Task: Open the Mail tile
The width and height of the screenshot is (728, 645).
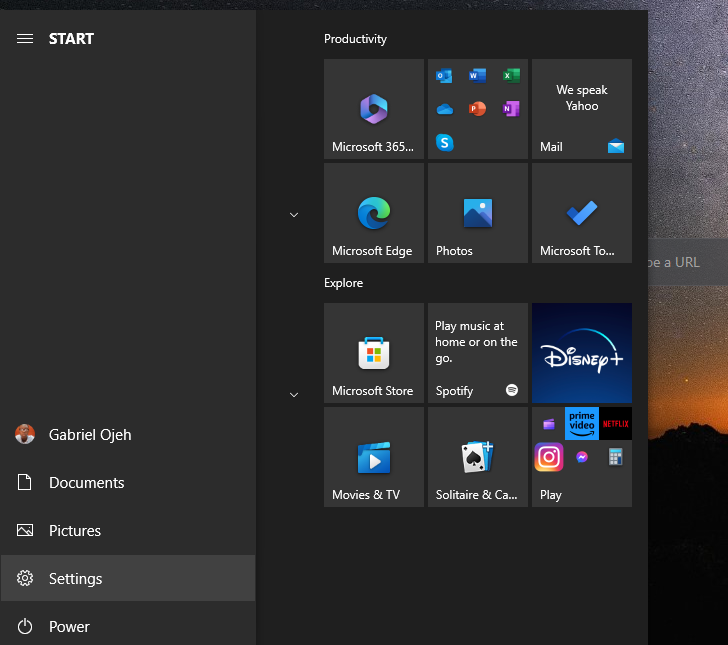Action: click(x=582, y=109)
